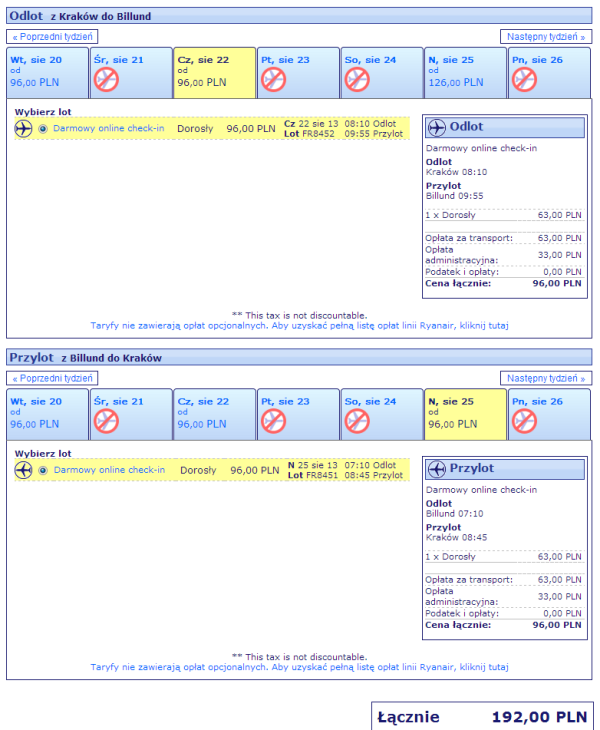This screenshot has height=730, width=600.
Task: Click the plane icon in Odlot summary header
Action: pyautogui.click(x=437, y=127)
